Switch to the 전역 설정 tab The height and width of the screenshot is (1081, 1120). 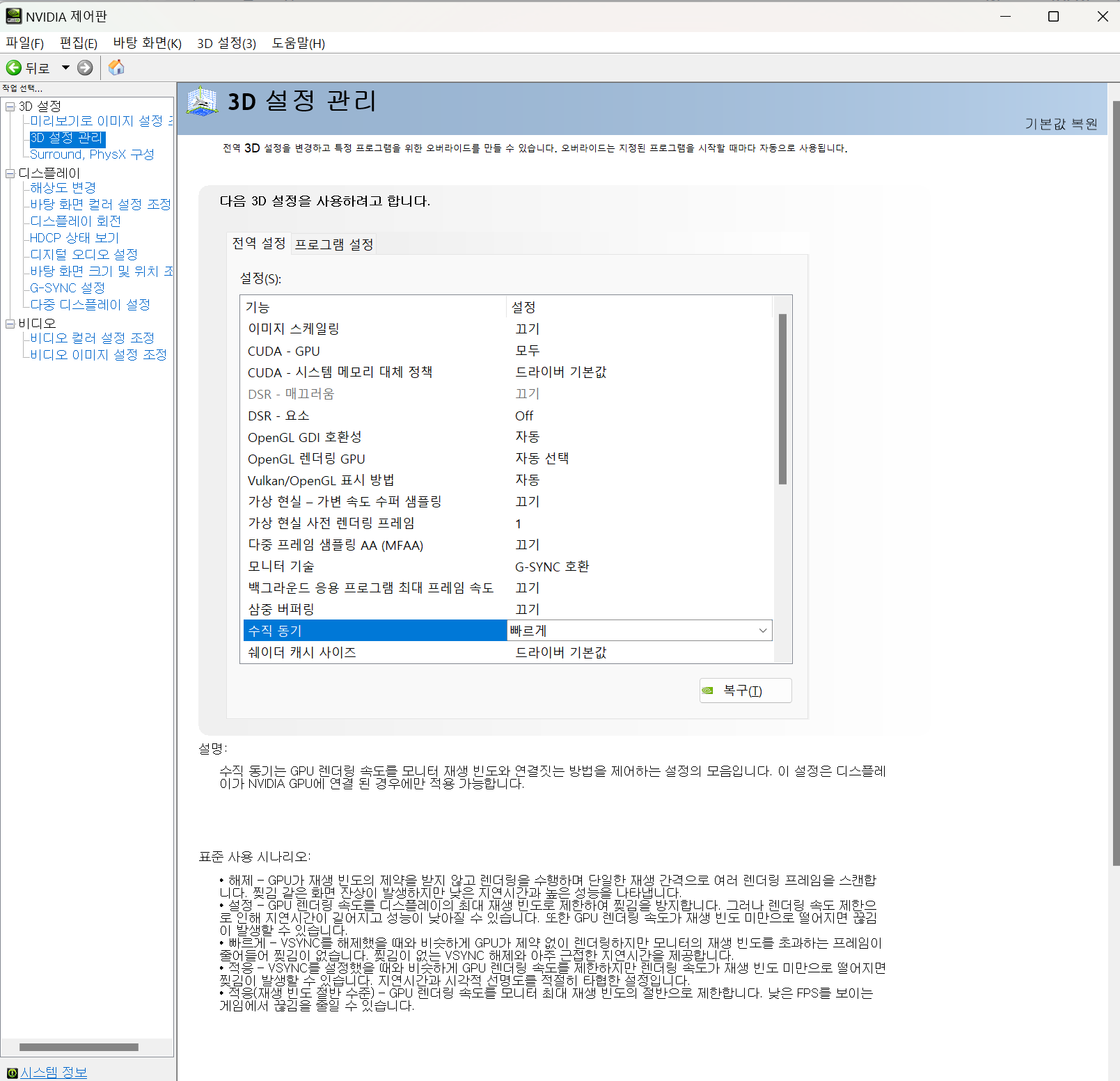(259, 243)
